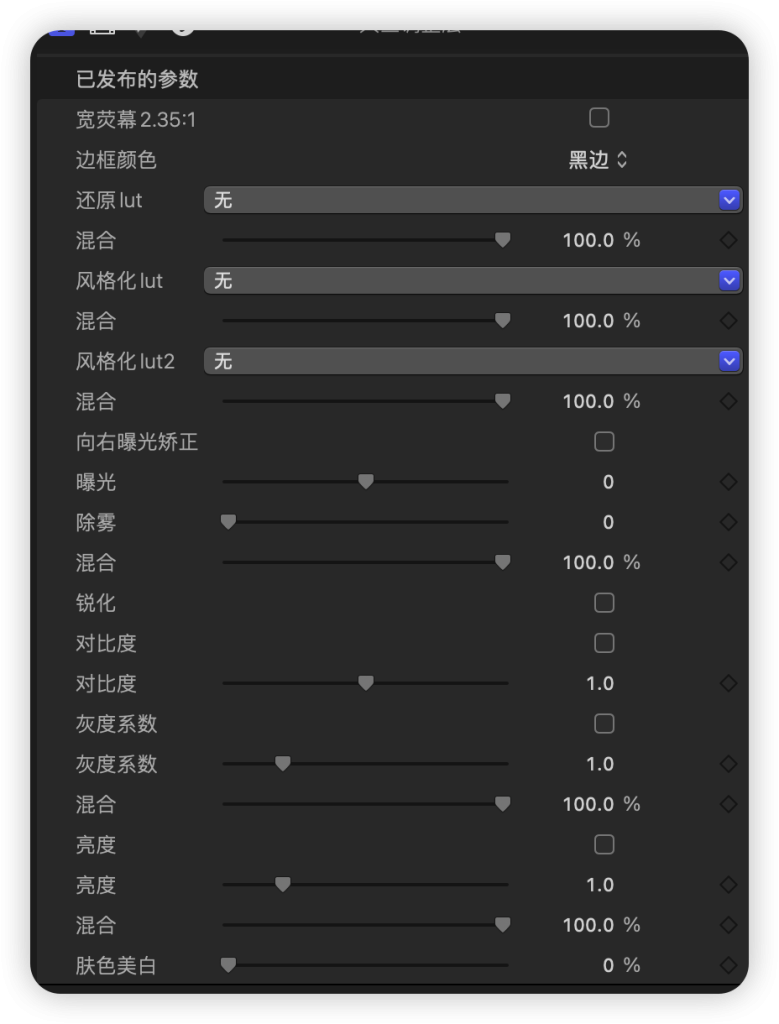The width and height of the screenshot is (779, 1024).
Task: Add keyframe for 混合 under 风格化 lut2
Action: tap(728, 401)
